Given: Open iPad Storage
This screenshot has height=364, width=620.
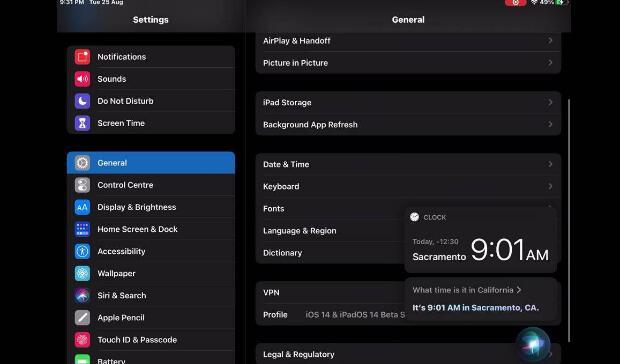Looking at the screenshot, I should 408,102.
